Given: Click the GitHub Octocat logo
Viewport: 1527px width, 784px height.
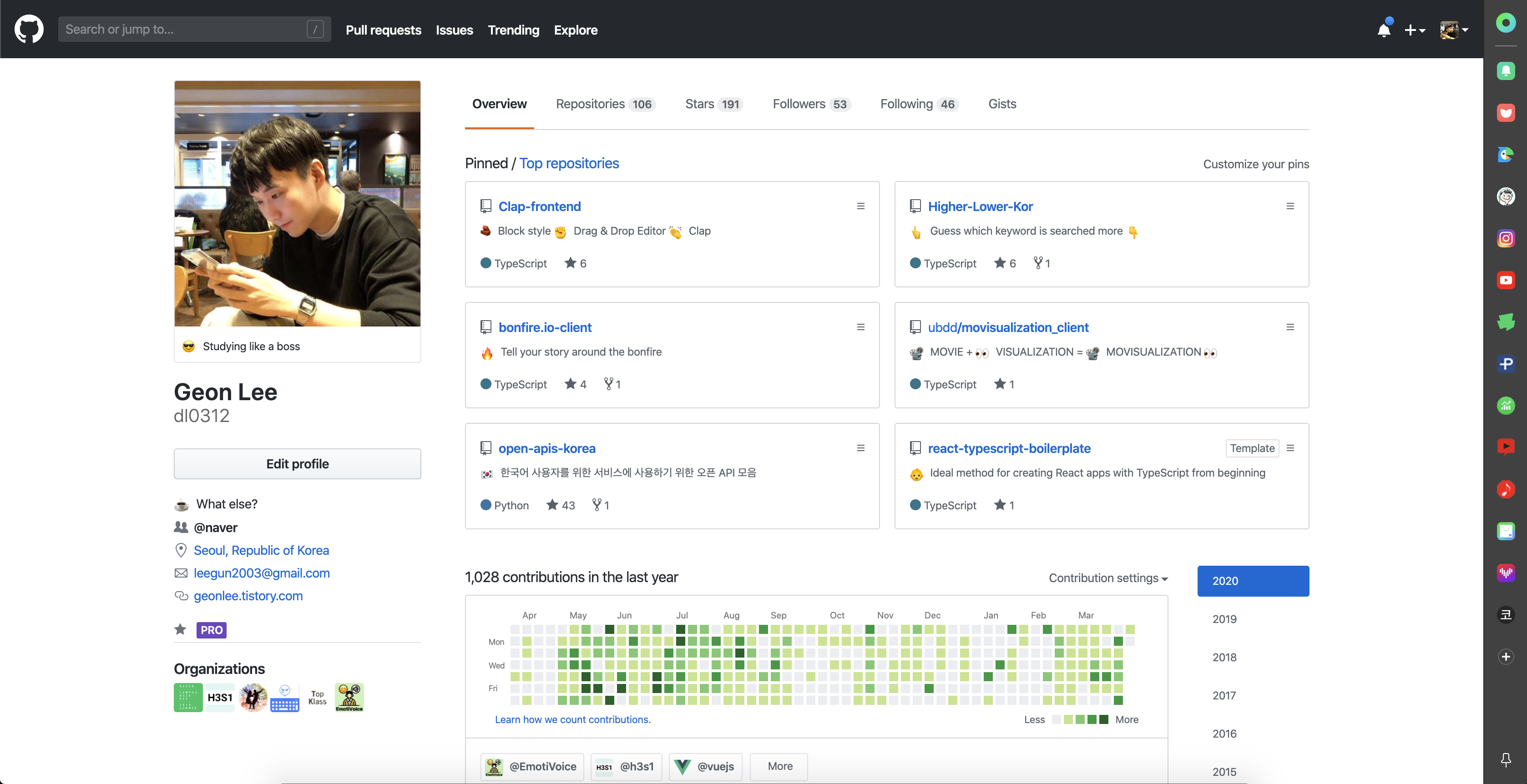Looking at the screenshot, I should [x=29, y=29].
